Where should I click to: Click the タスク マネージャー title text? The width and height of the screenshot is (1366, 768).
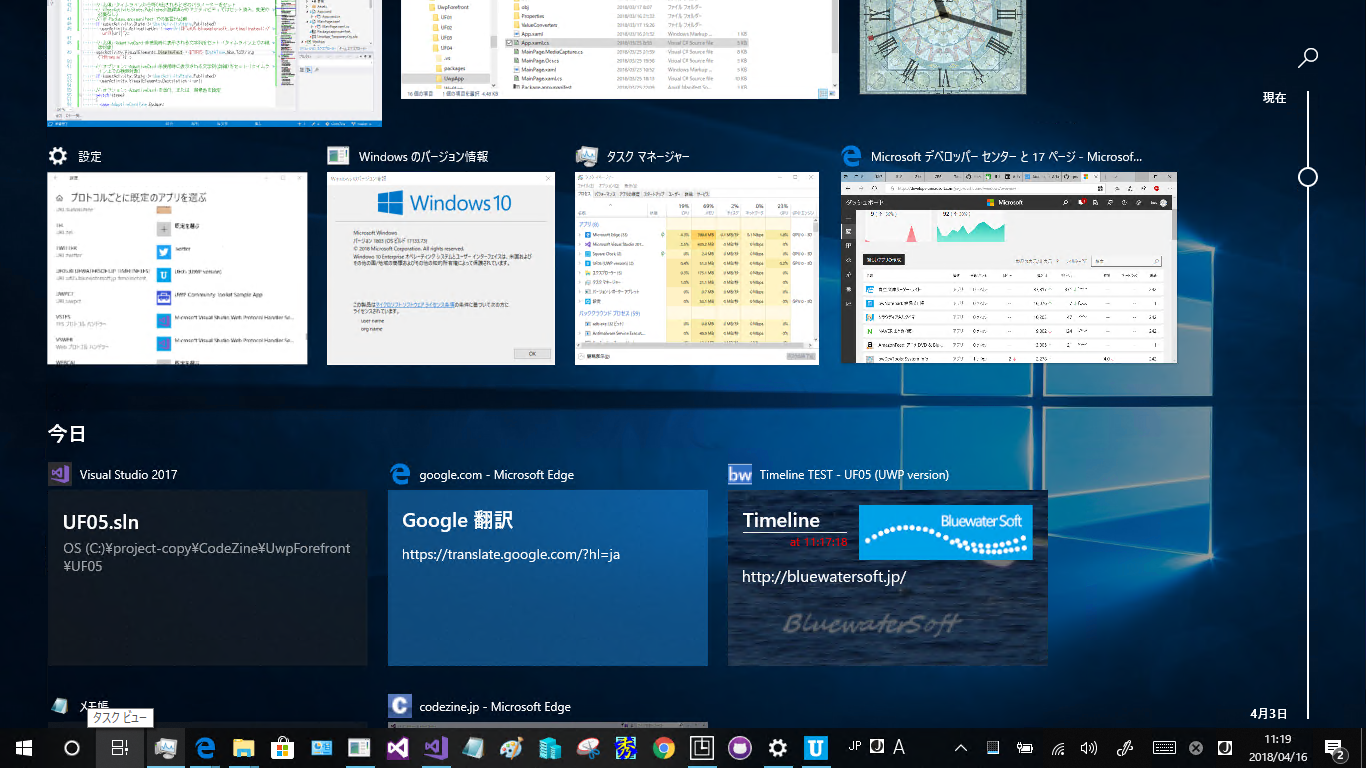point(648,157)
